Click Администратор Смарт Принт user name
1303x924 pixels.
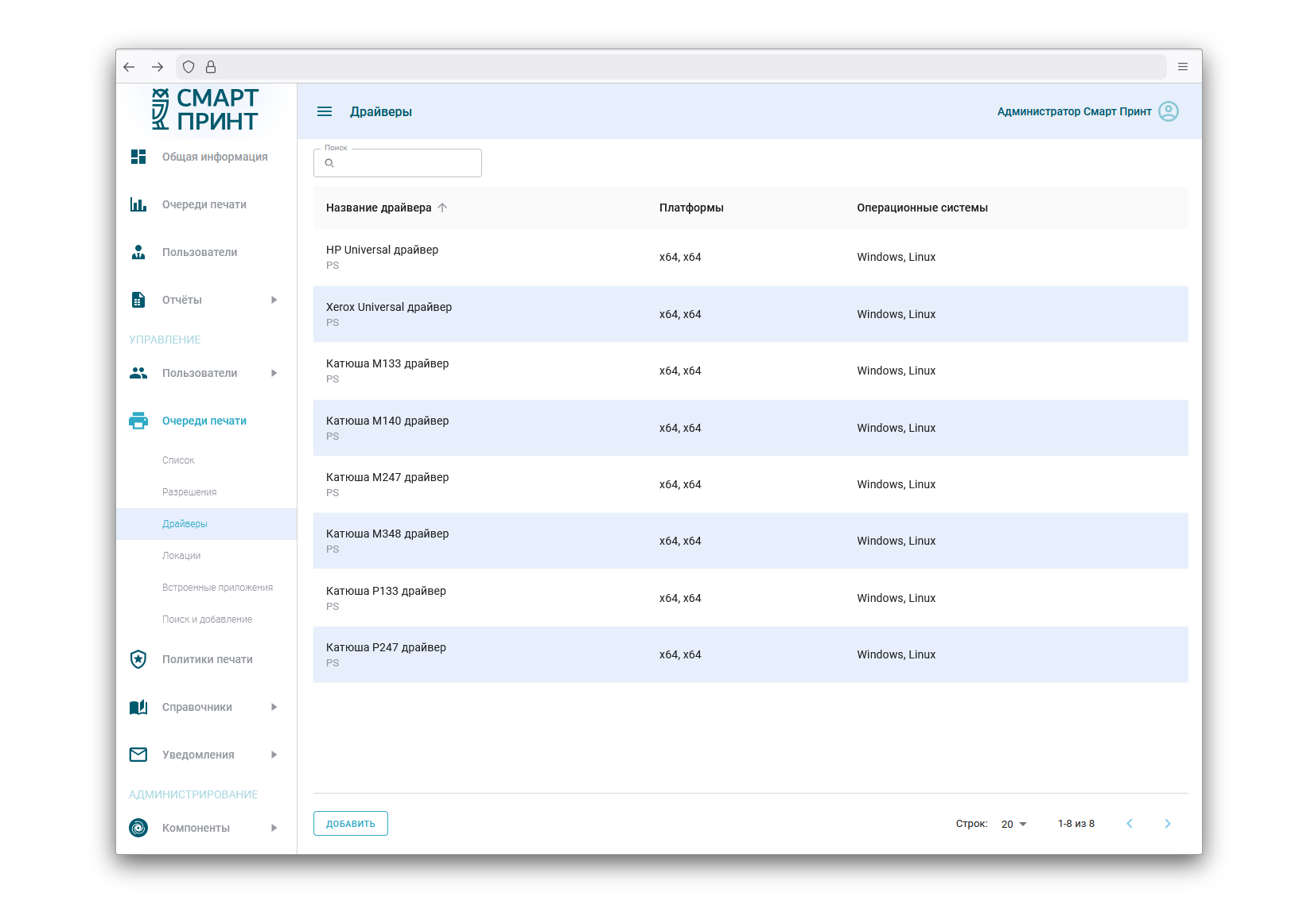tap(1074, 111)
